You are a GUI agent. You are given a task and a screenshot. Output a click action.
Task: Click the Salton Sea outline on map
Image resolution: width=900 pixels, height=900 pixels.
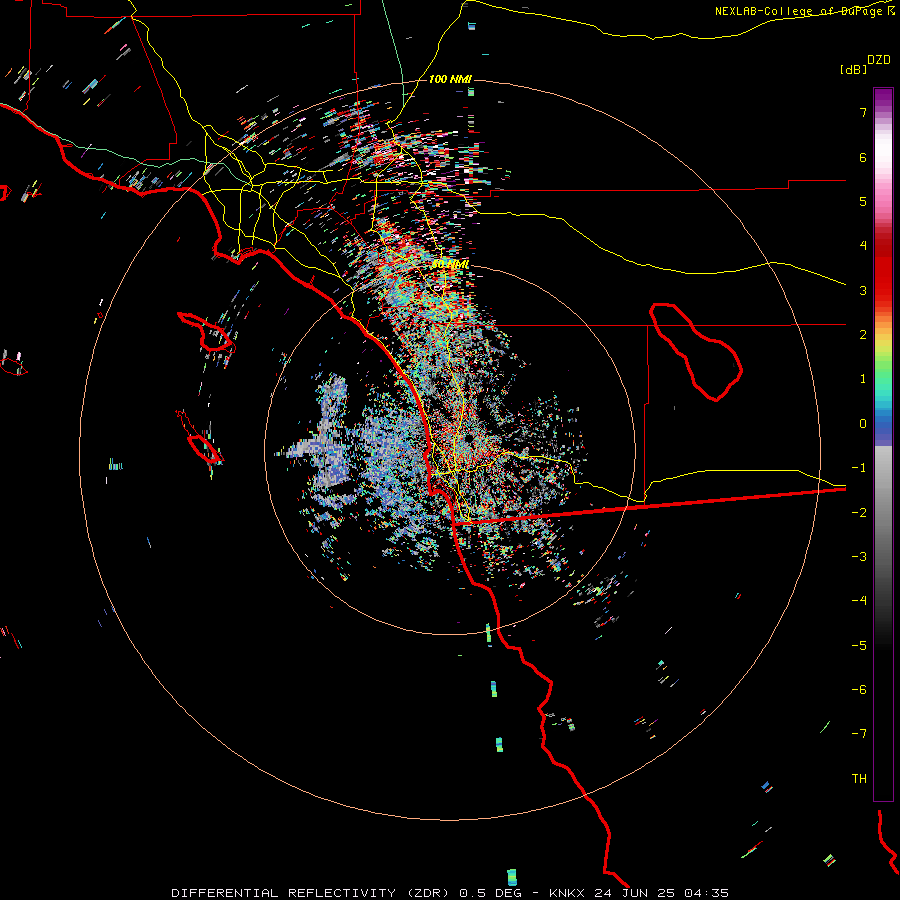[696, 351]
